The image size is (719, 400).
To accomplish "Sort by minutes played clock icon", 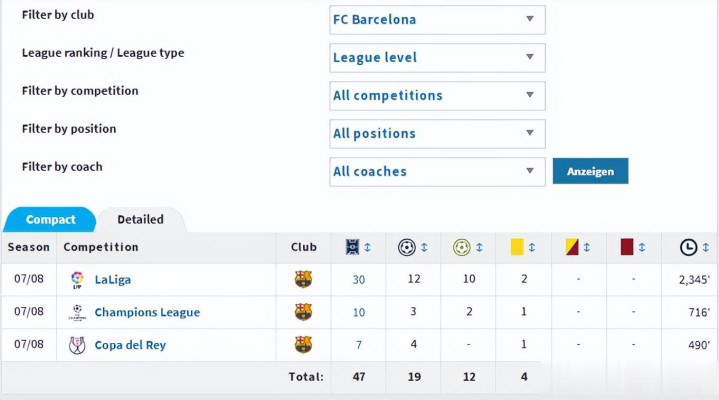I will 688,247.
